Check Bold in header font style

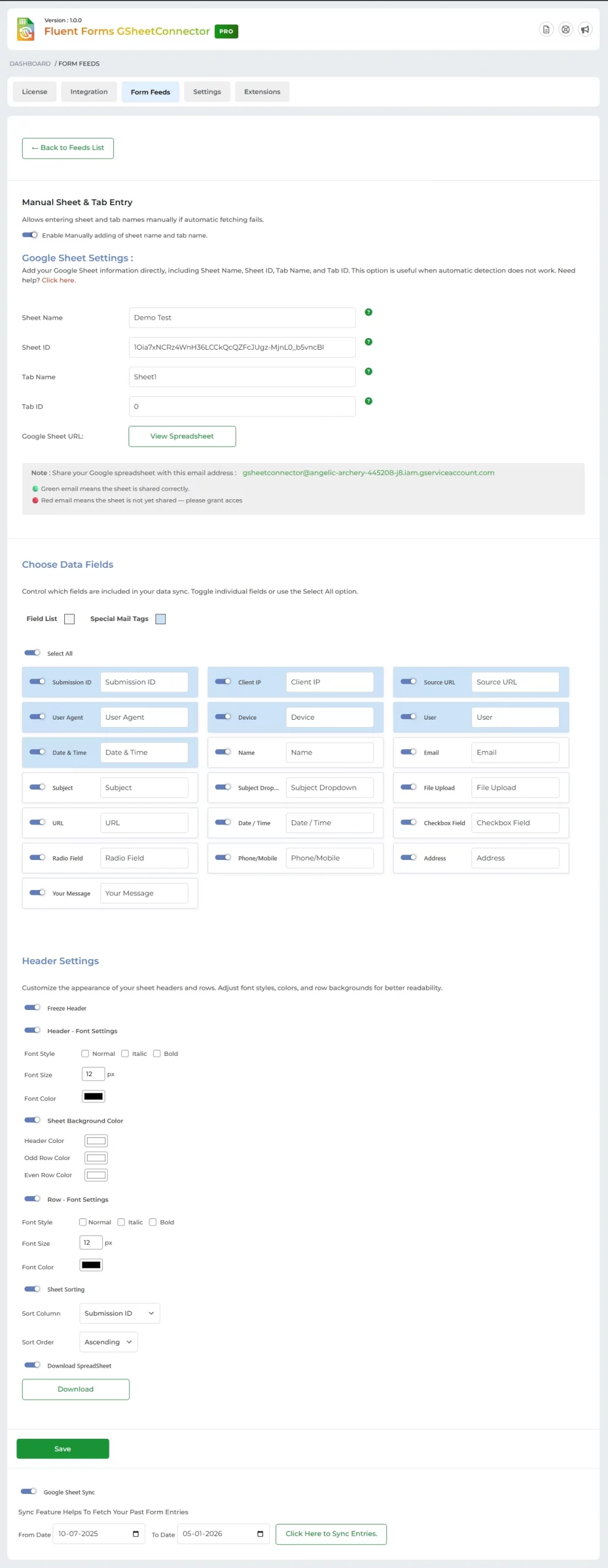157,1053
